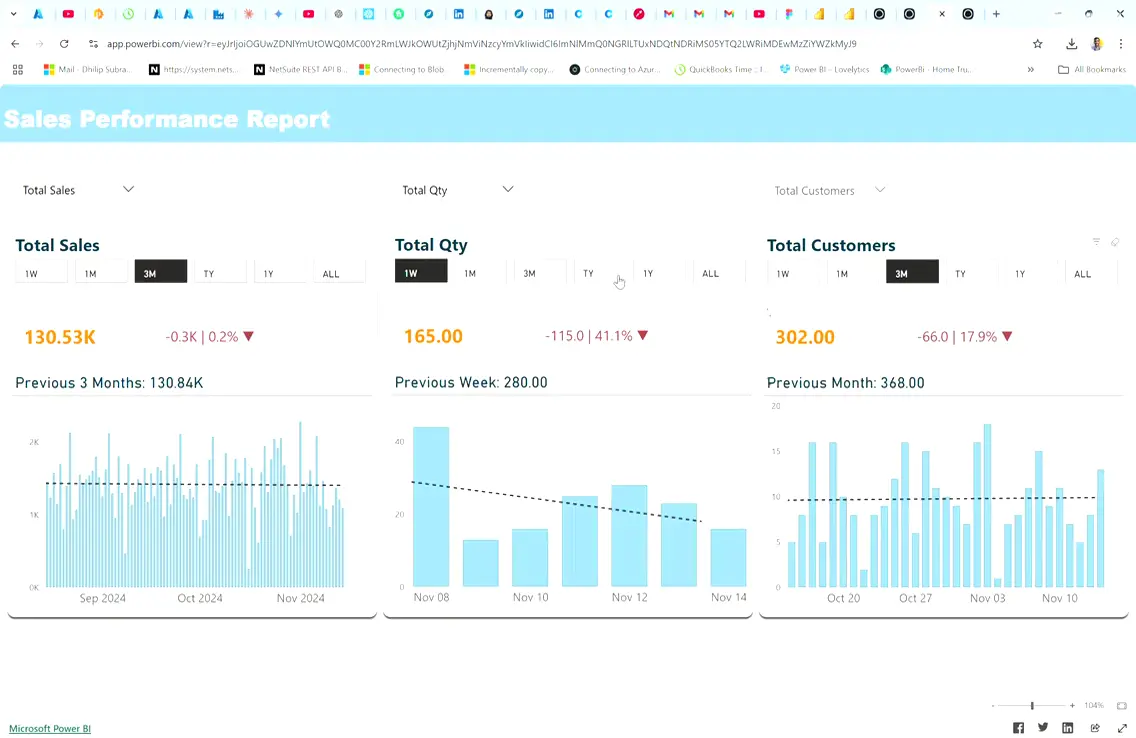Image resolution: width=1136 pixels, height=738 pixels.
Task: Open the apps grid in bookmarks bar
Action: 17,70
